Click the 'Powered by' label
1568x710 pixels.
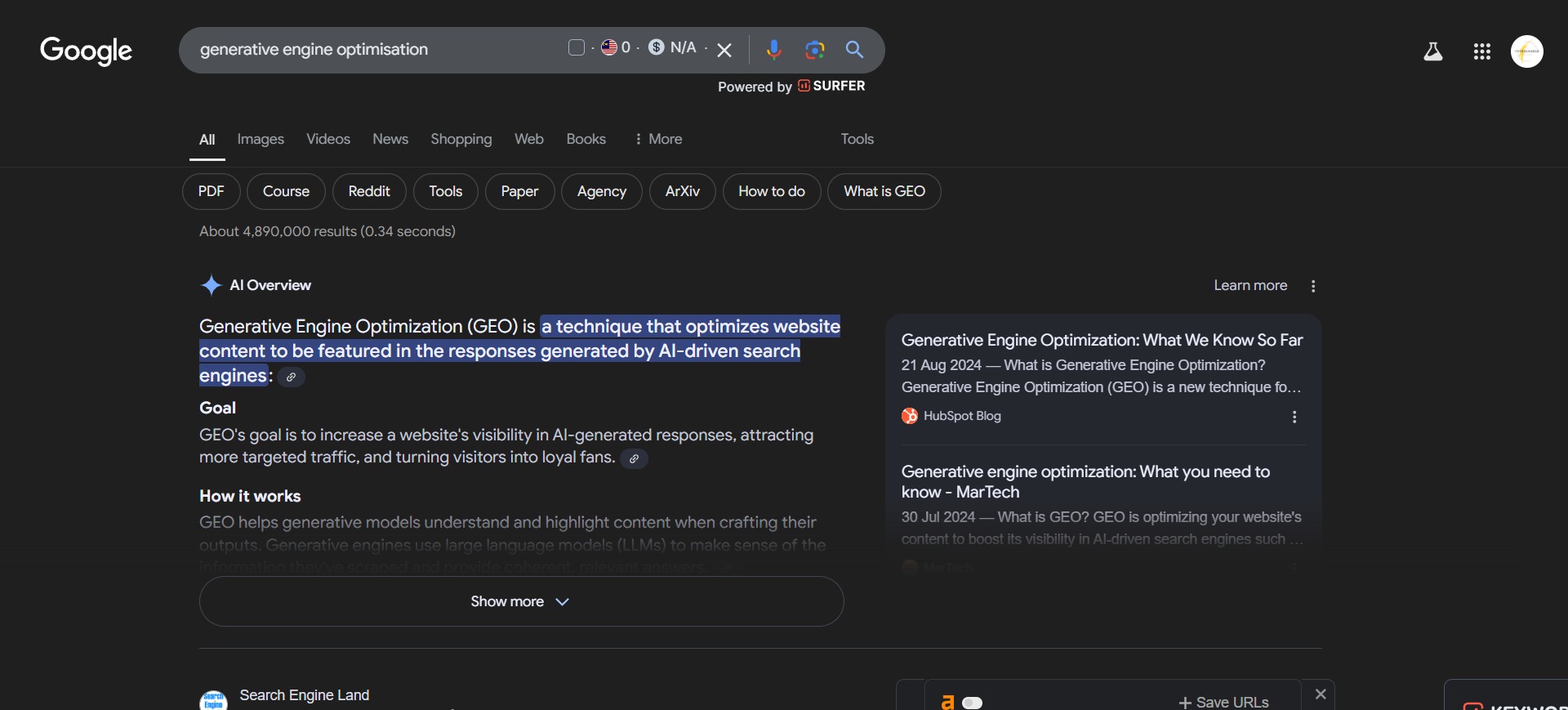pyautogui.click(x=755, y=87)
